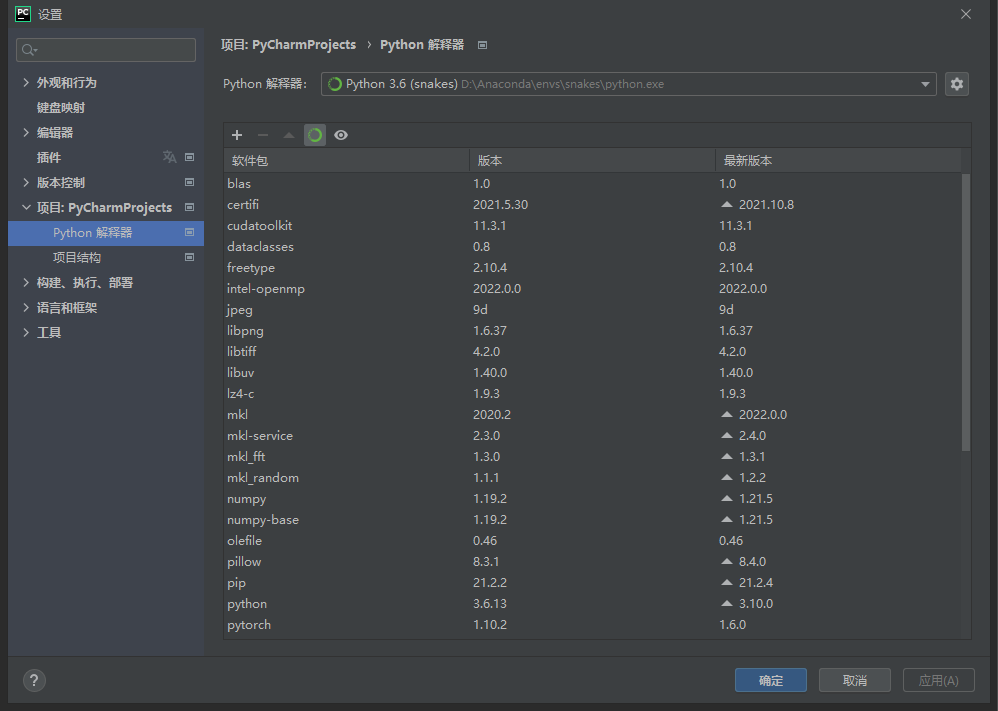
Task: Click upgrade arrow in numpy row
Action: [727, 498]
